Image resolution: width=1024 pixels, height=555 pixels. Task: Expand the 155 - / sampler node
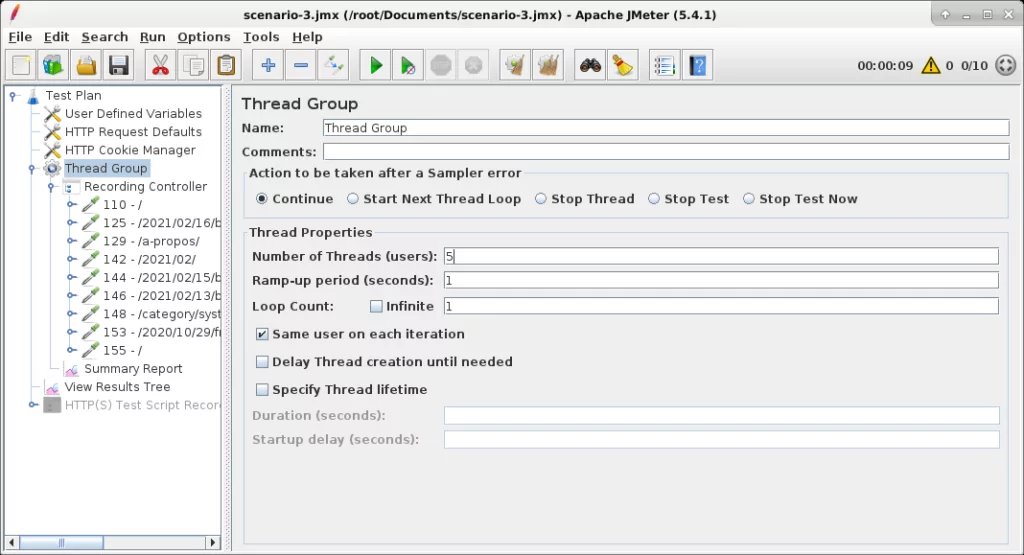[x=71, y=351]
